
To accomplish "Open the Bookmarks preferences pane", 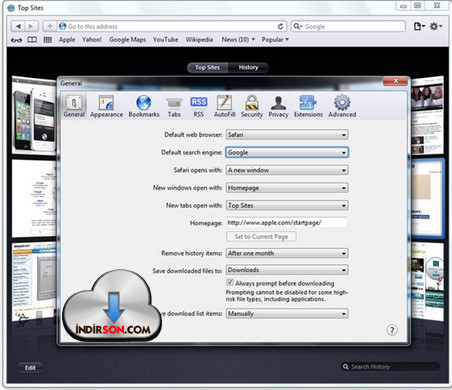I will [x=144, y=106].
